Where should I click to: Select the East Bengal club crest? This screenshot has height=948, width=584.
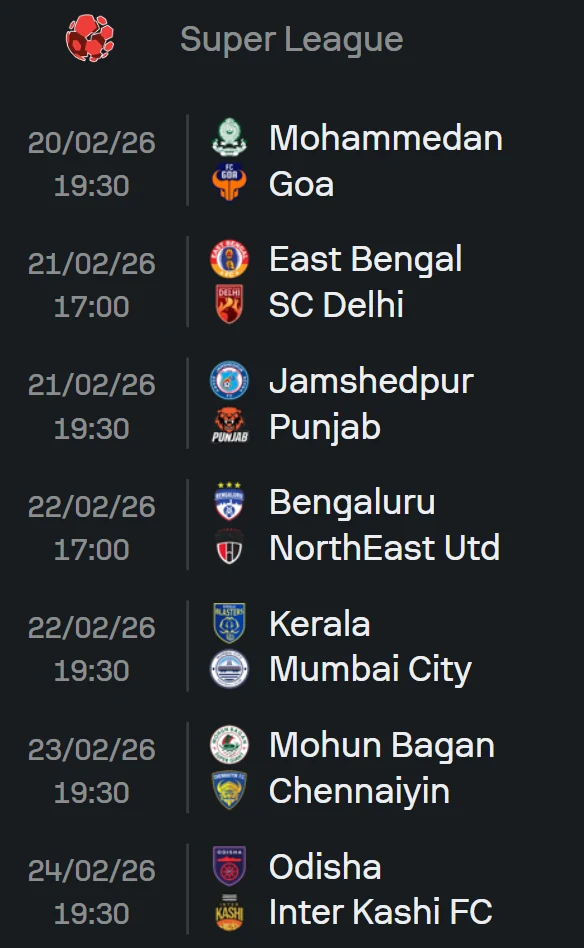(228, 258)
